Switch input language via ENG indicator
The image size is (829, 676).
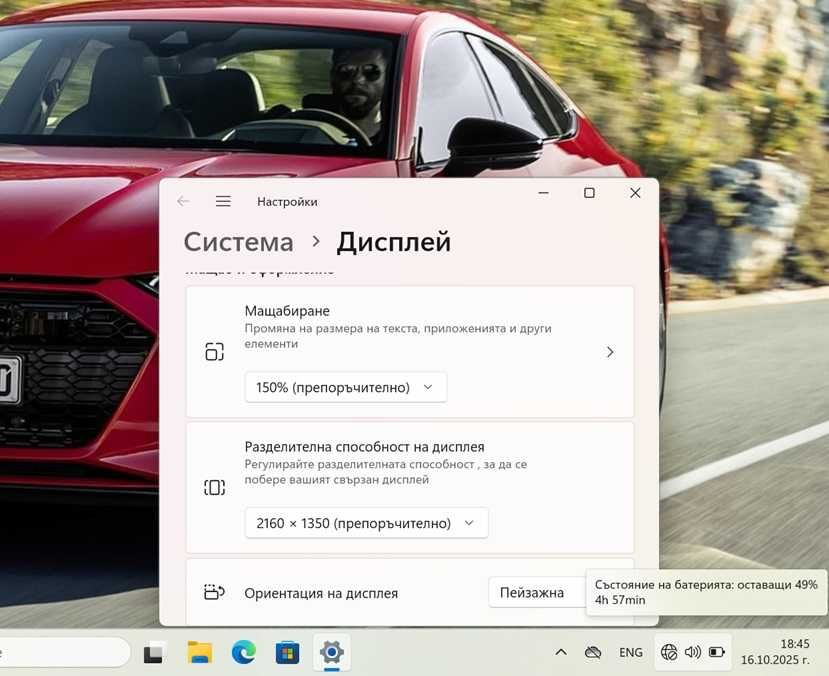(x=631, y=653)
